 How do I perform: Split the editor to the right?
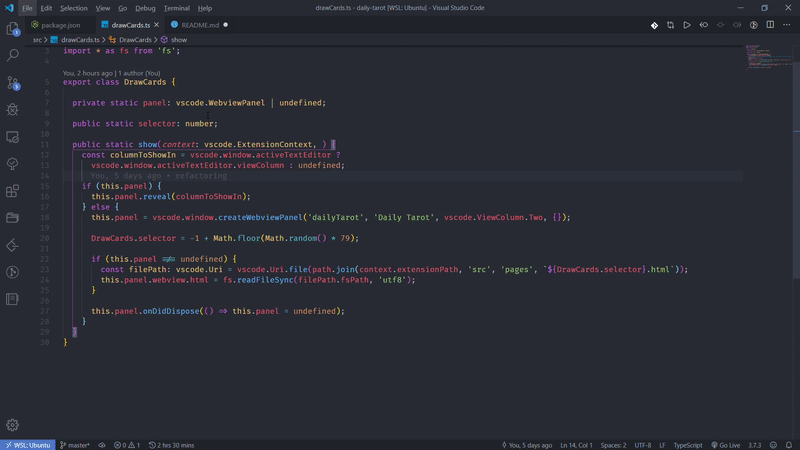pyautogui.click(x=770, y=25)
